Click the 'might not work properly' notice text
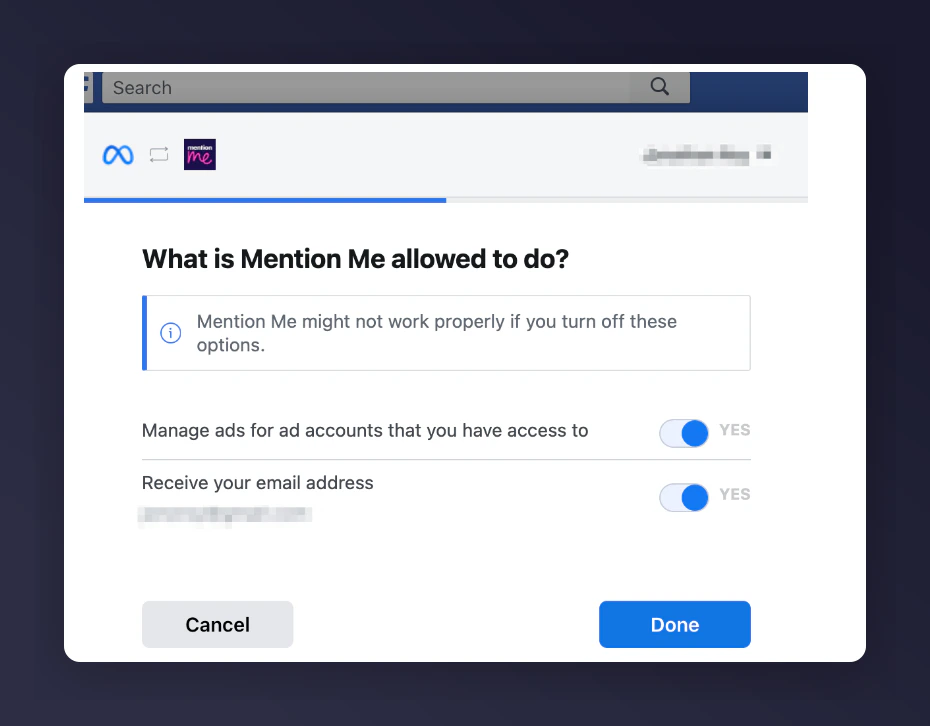Screen dimensions: 930x726 click(x=437, y=333)
